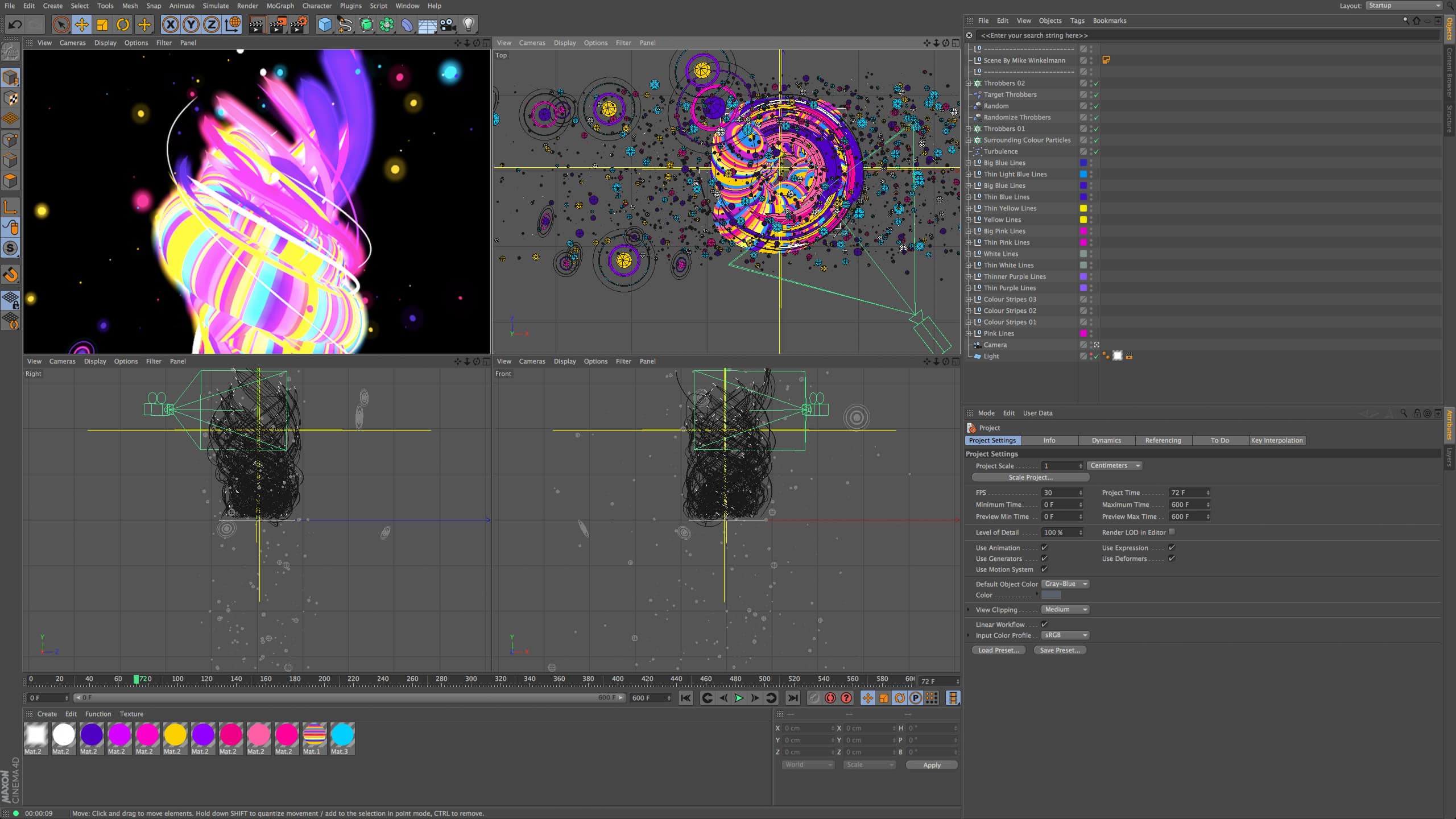
Task: Open the Centimeters unit dropdown
Action: tap(1114, 466)
